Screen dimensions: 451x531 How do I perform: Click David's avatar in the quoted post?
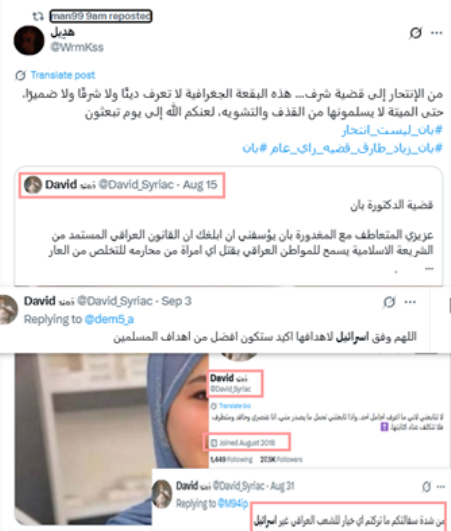coord(33,185)
